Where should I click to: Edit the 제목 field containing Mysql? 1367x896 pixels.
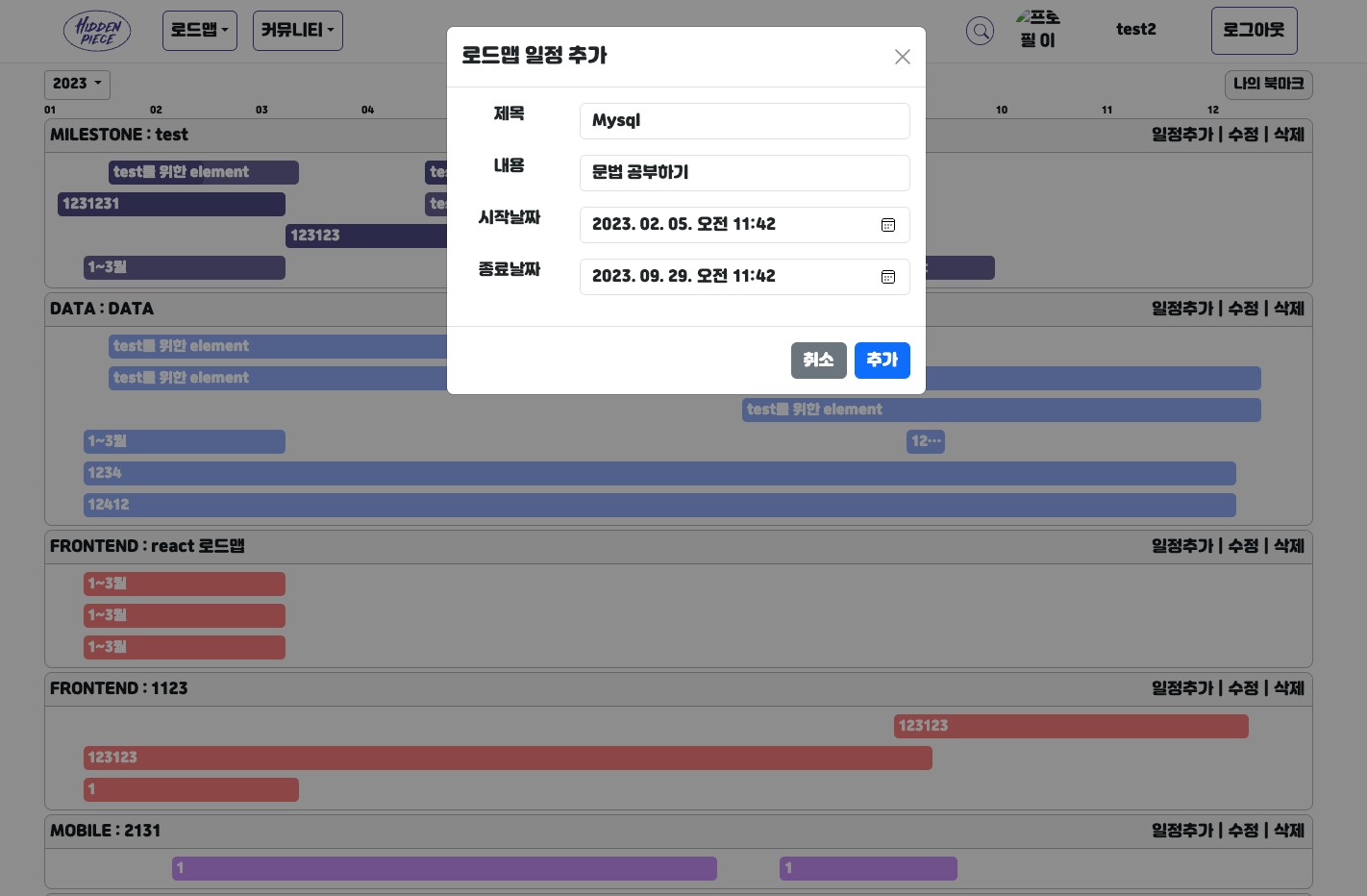(x=744, y=120)
